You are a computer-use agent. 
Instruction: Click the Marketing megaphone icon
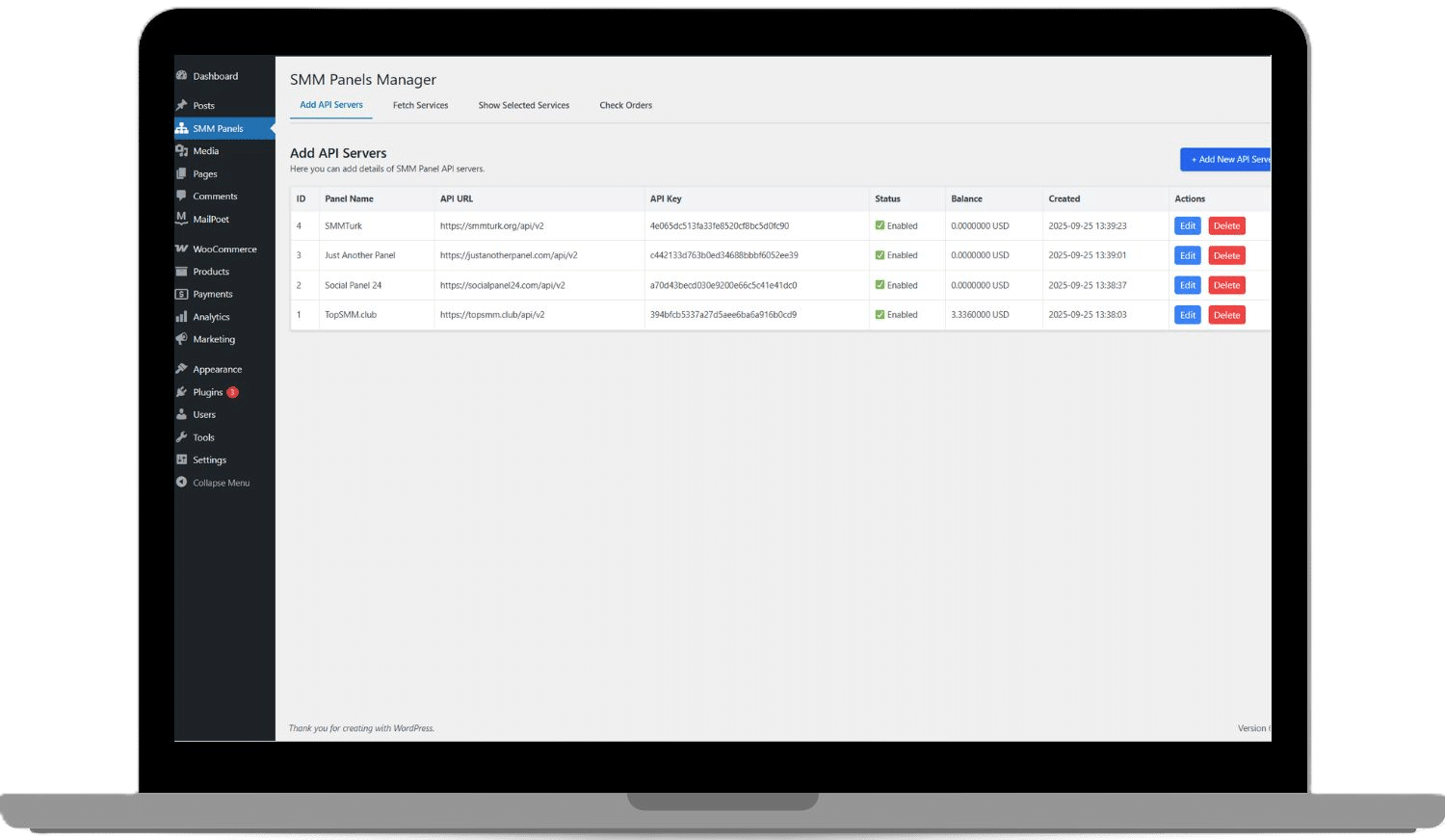point(181,339)
